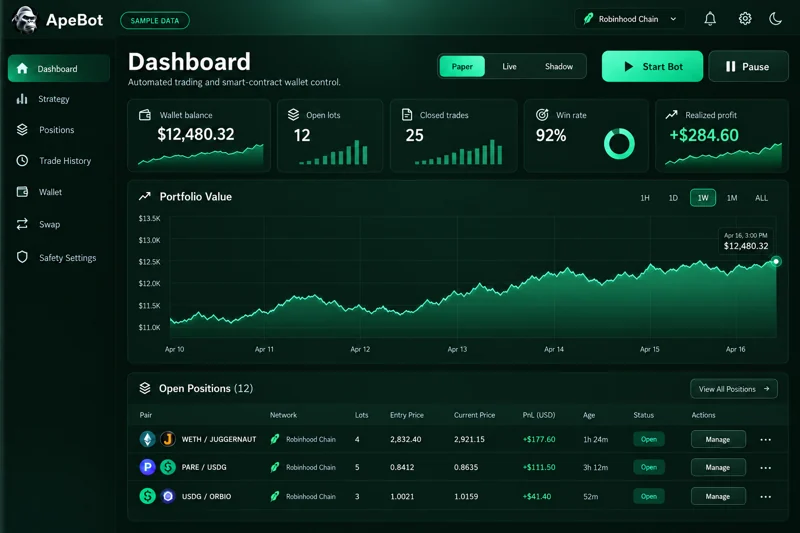Set chart range to 1W
This screenshot has width=800, height=533.
click(703, 198)
